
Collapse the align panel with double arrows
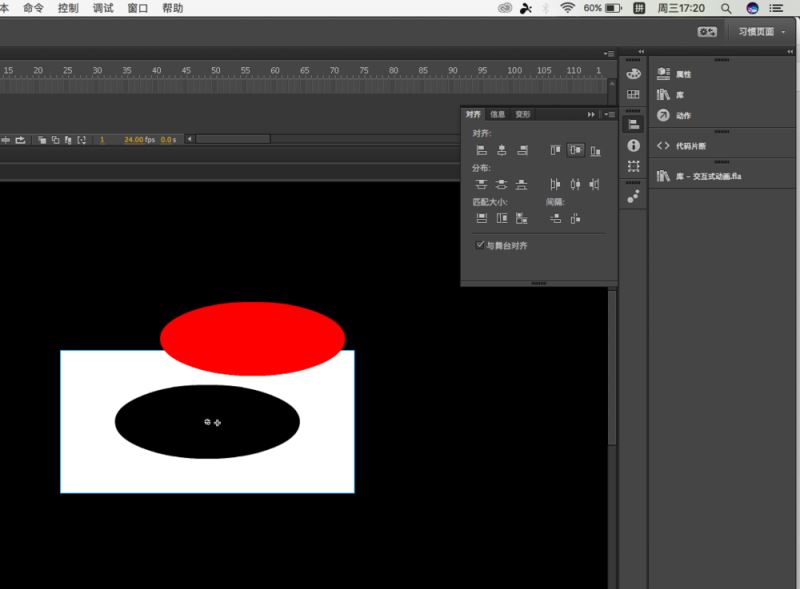point(591,114)
